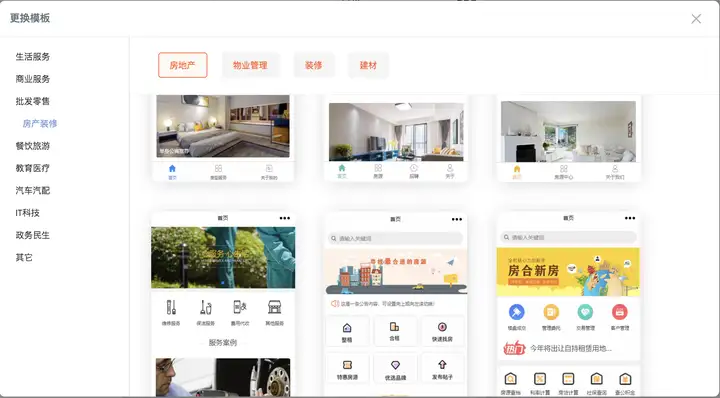The image size is (720, 398).
Task: Click the blue home icon in the bedroom template
Action: (x=172, y=168)
